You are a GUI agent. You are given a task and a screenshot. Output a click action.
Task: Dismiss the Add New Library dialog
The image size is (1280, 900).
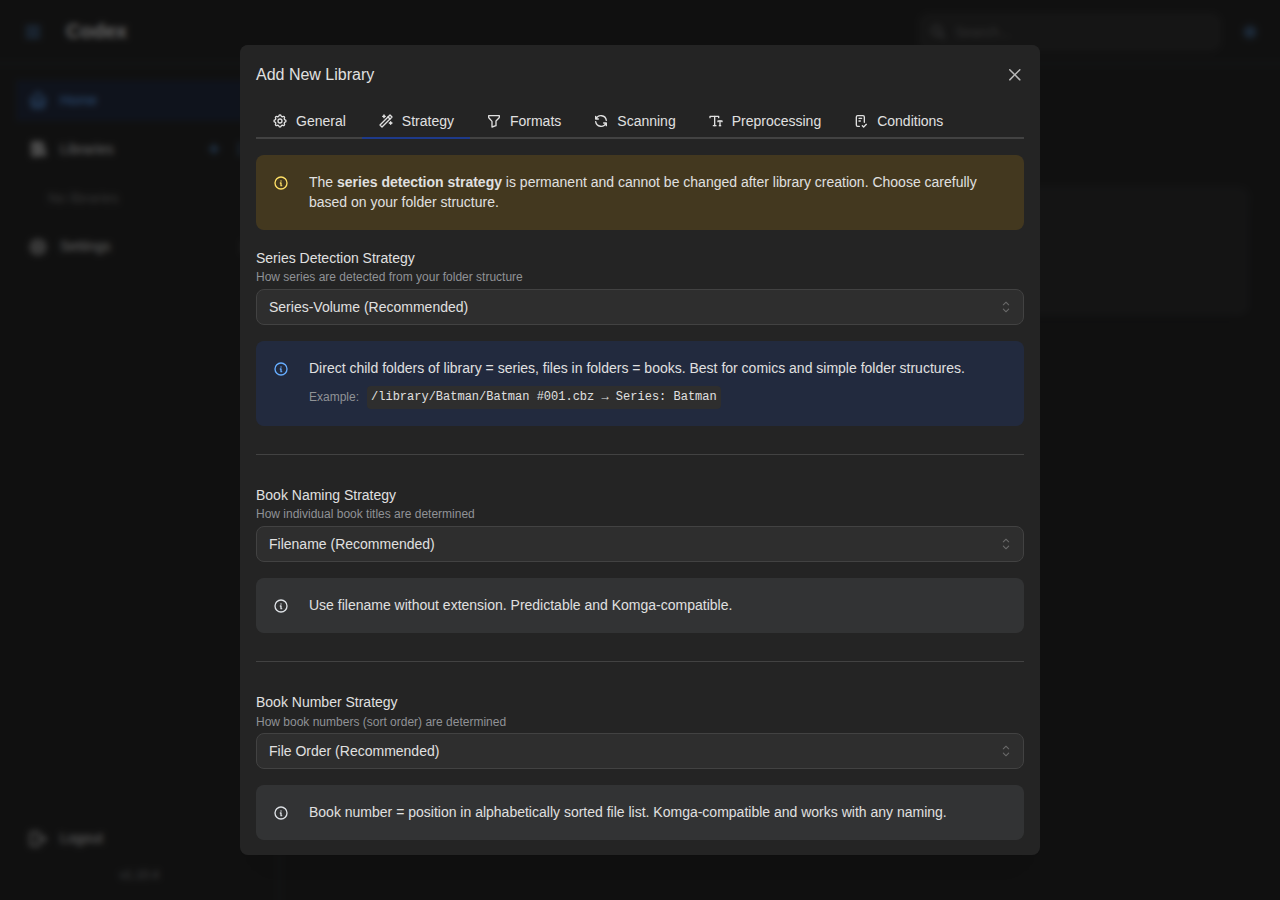[1014, 74]
